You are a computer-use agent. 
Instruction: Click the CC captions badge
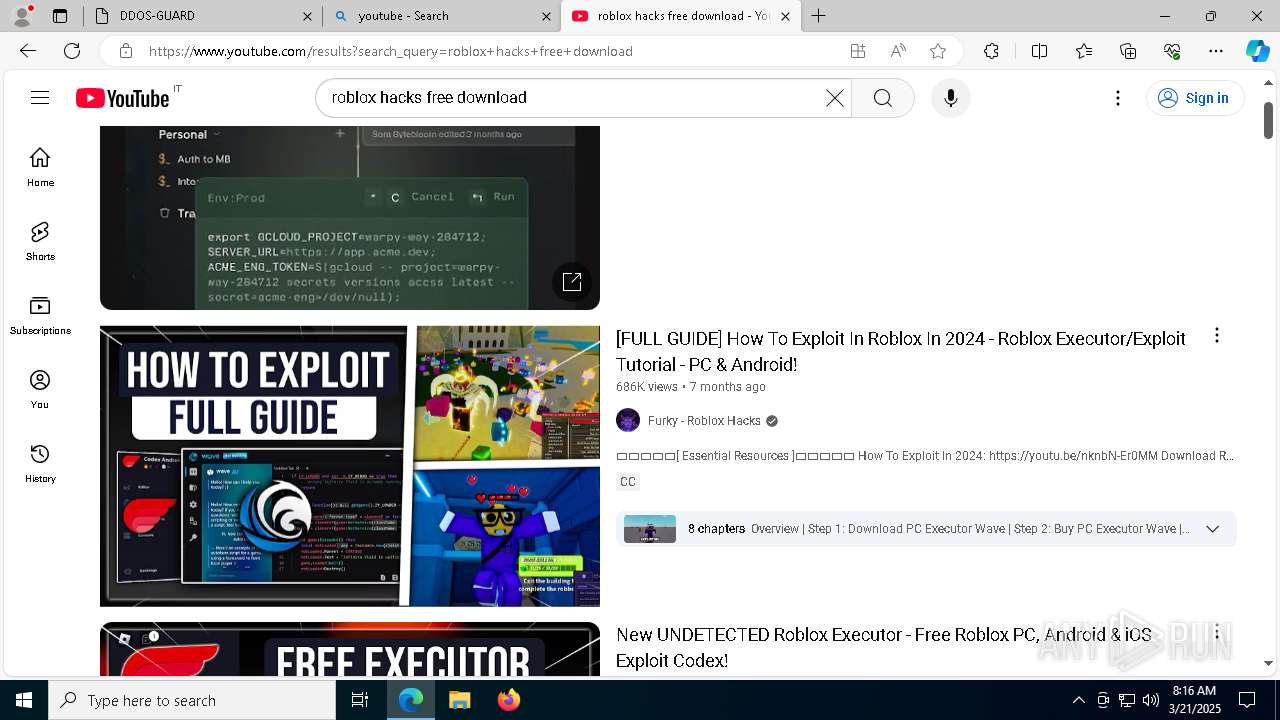[628, 482]
